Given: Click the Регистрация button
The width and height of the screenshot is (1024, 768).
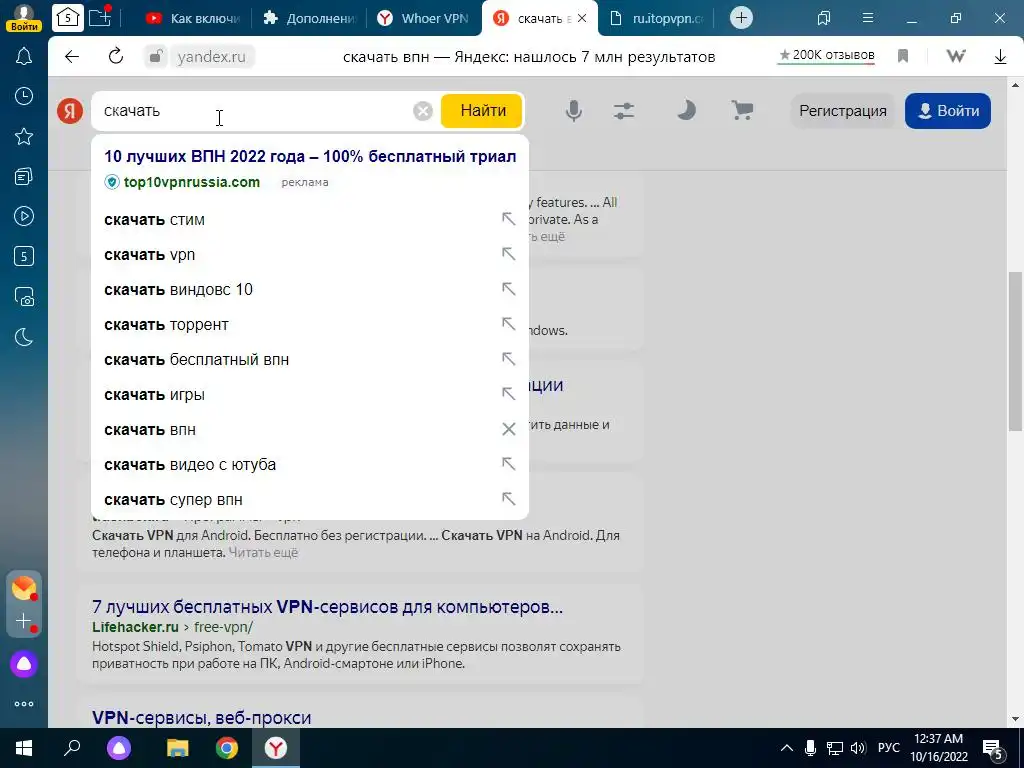Looking at the screenshot, I should click(842, 111).
